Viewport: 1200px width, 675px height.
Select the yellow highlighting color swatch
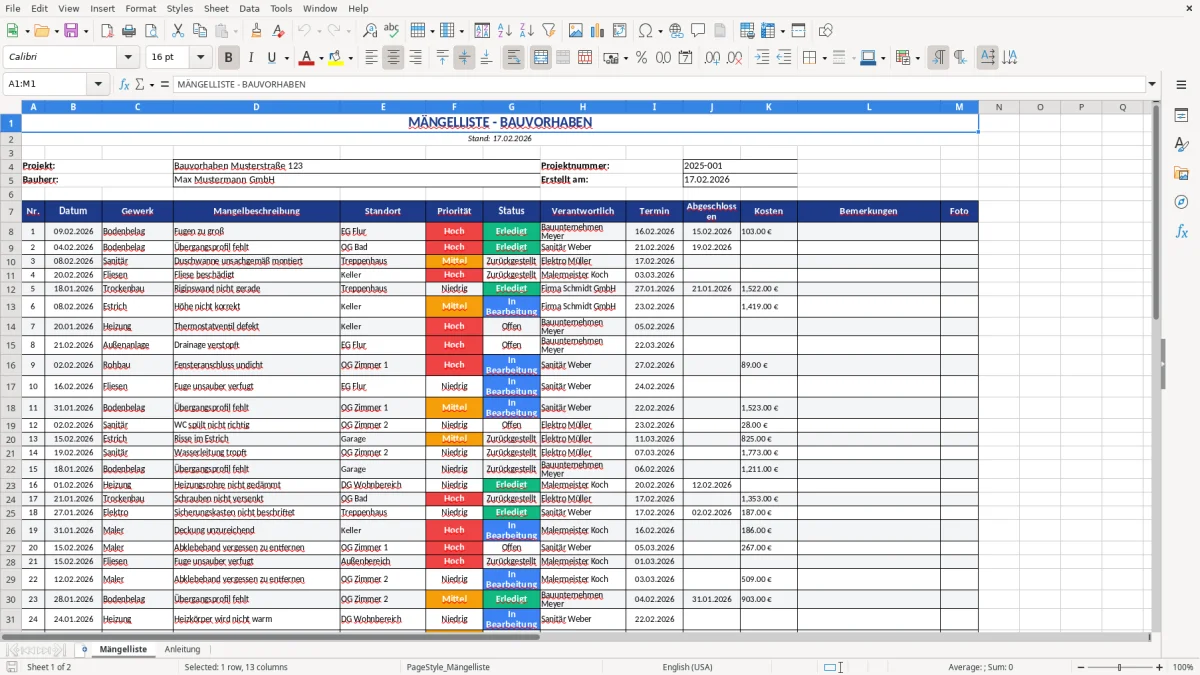(336, 57)
